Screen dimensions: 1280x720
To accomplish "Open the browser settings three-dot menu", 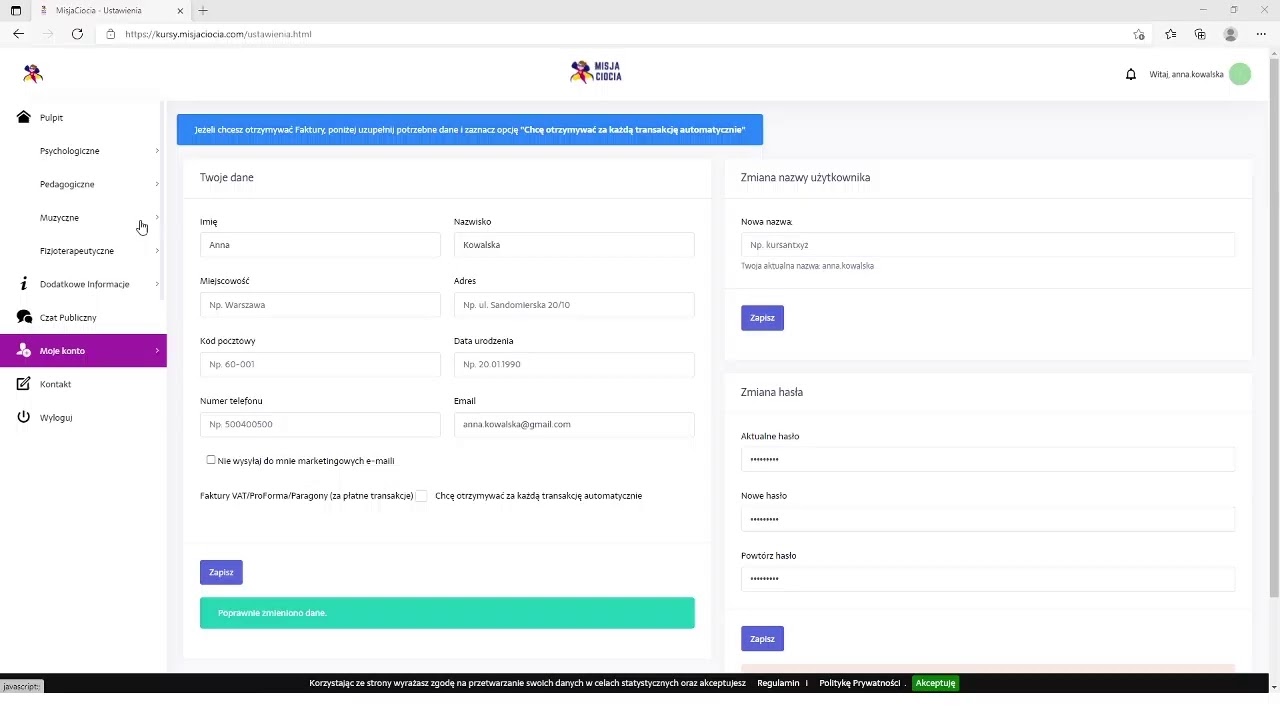I will 1261,34.
